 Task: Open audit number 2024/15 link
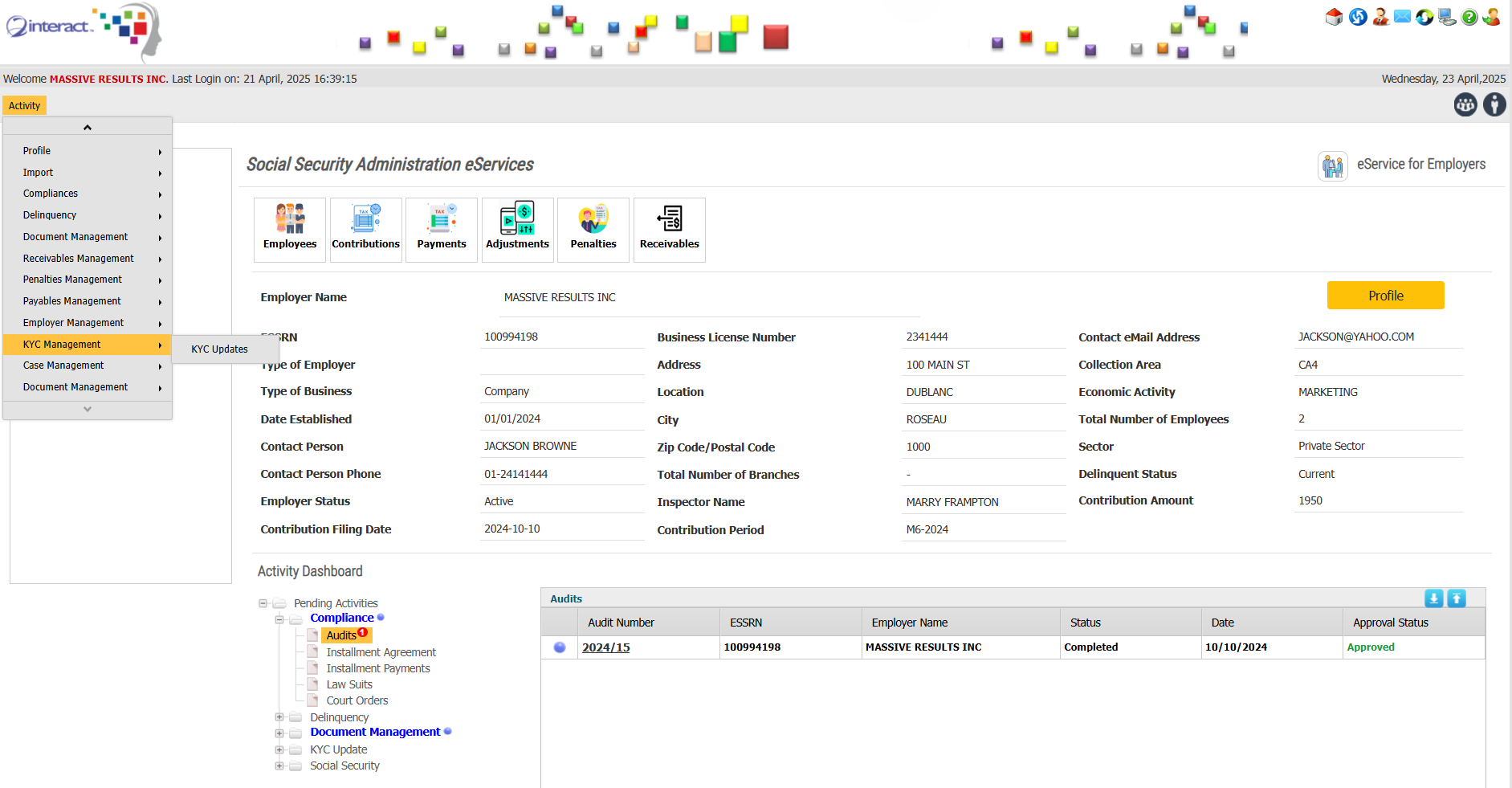click(605, 647)
